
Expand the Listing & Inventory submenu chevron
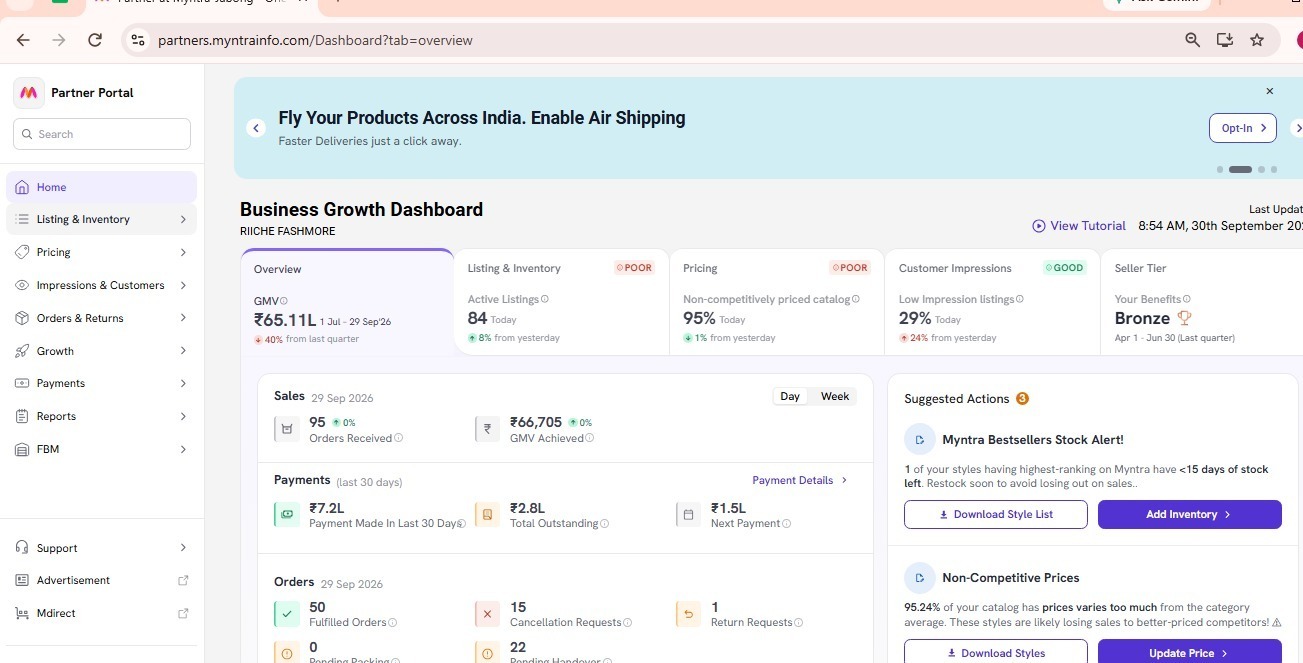tap(183, 219)
